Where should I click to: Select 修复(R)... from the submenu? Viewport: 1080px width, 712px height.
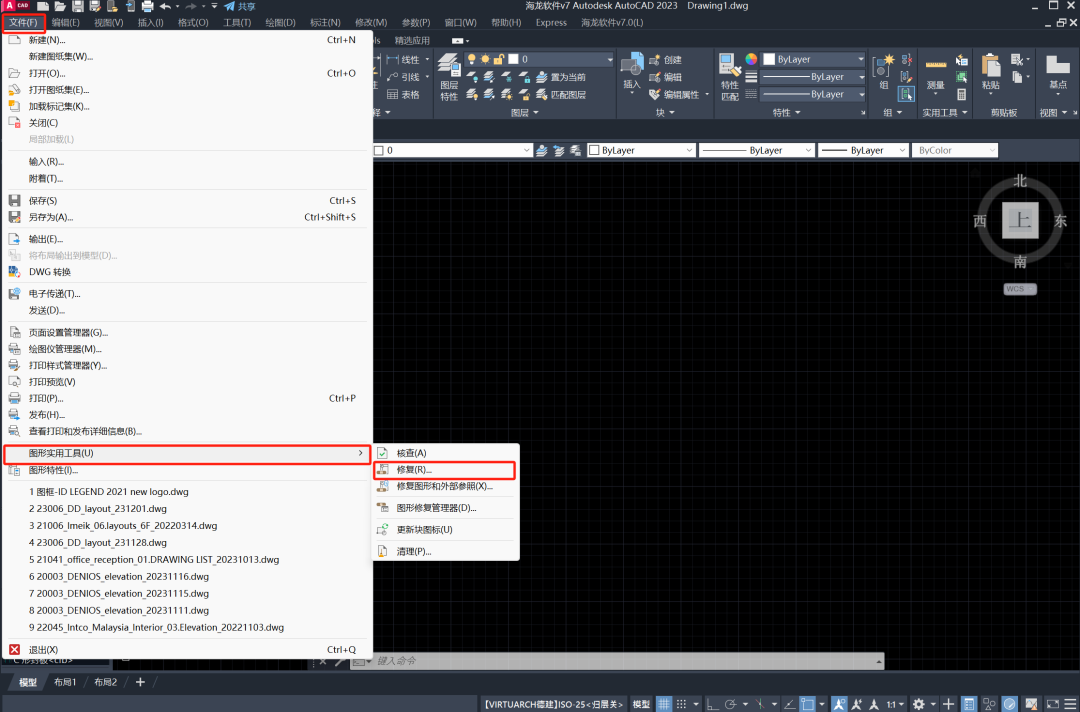[x=414, y=470]
